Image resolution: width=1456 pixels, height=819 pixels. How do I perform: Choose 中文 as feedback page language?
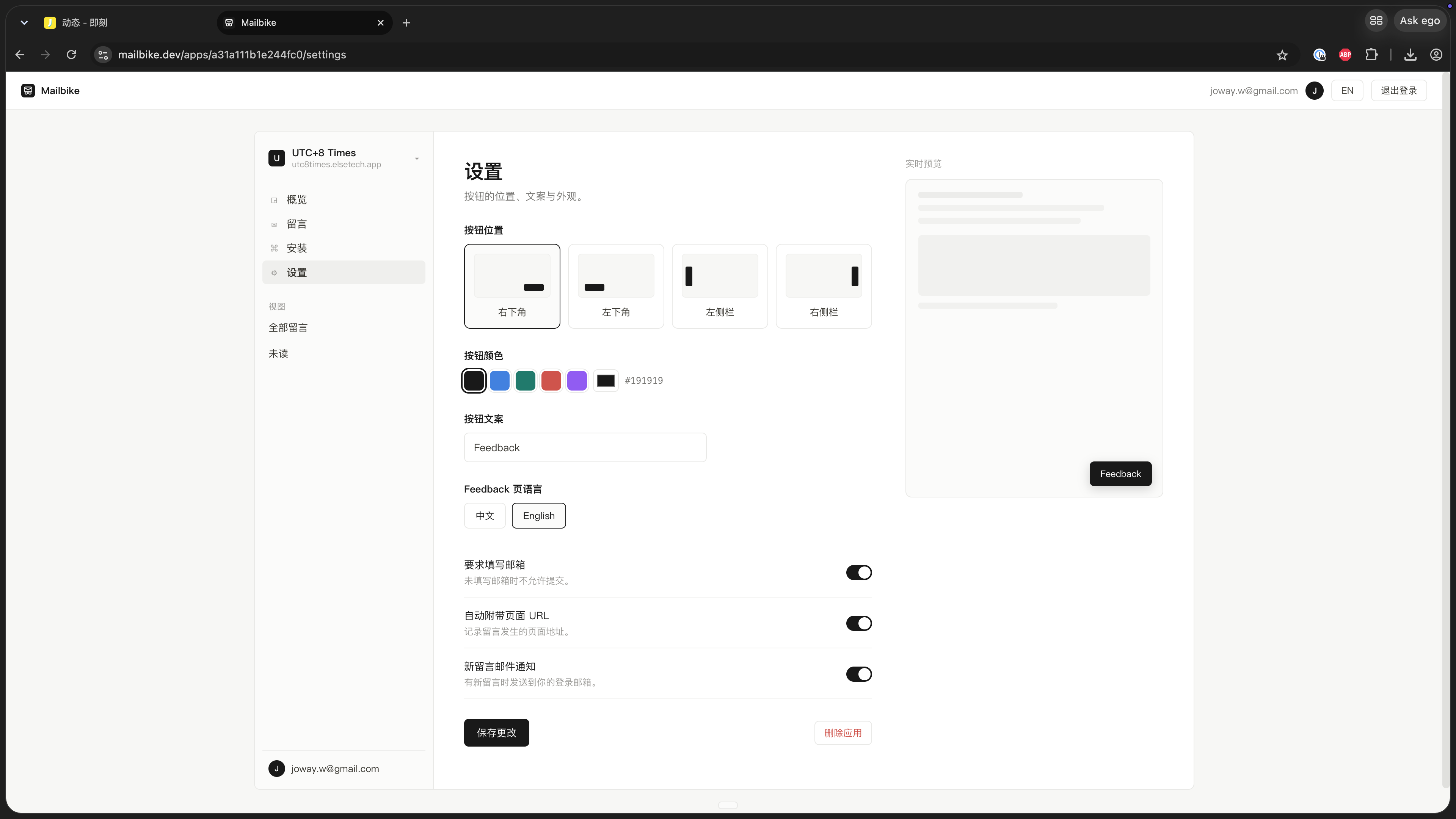485,516
